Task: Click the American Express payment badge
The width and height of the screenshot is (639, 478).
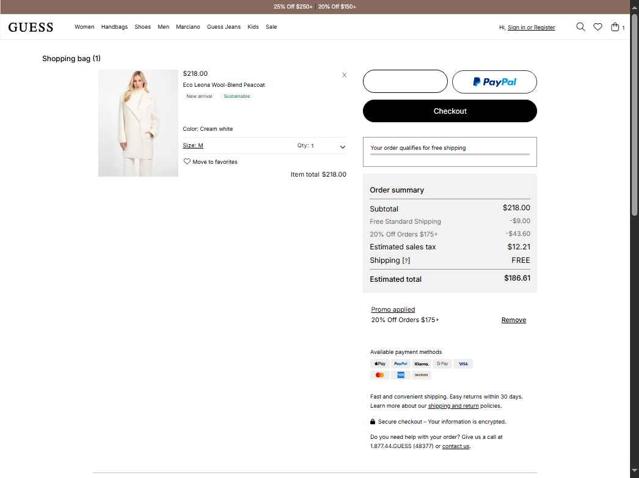Action: point(401,375)
